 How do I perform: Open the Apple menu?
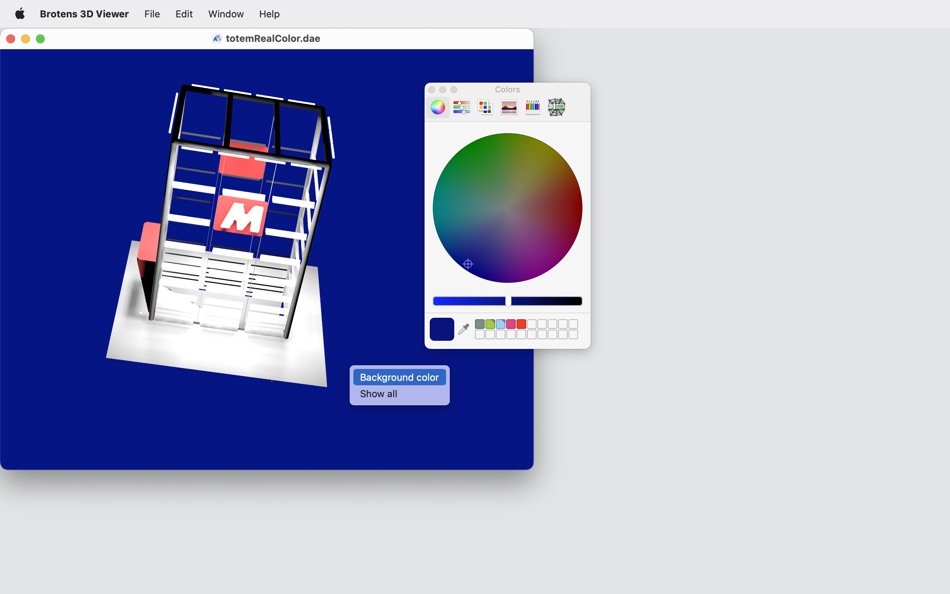(19, 13)
